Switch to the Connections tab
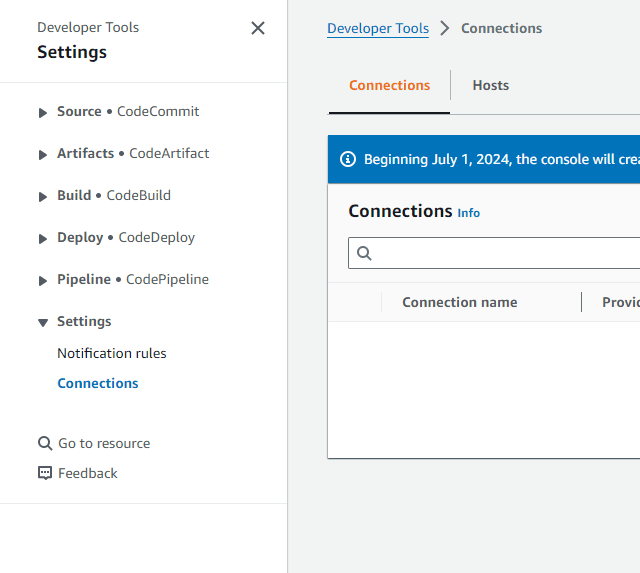This screenshot has width=640, height=573. [389, 85]
